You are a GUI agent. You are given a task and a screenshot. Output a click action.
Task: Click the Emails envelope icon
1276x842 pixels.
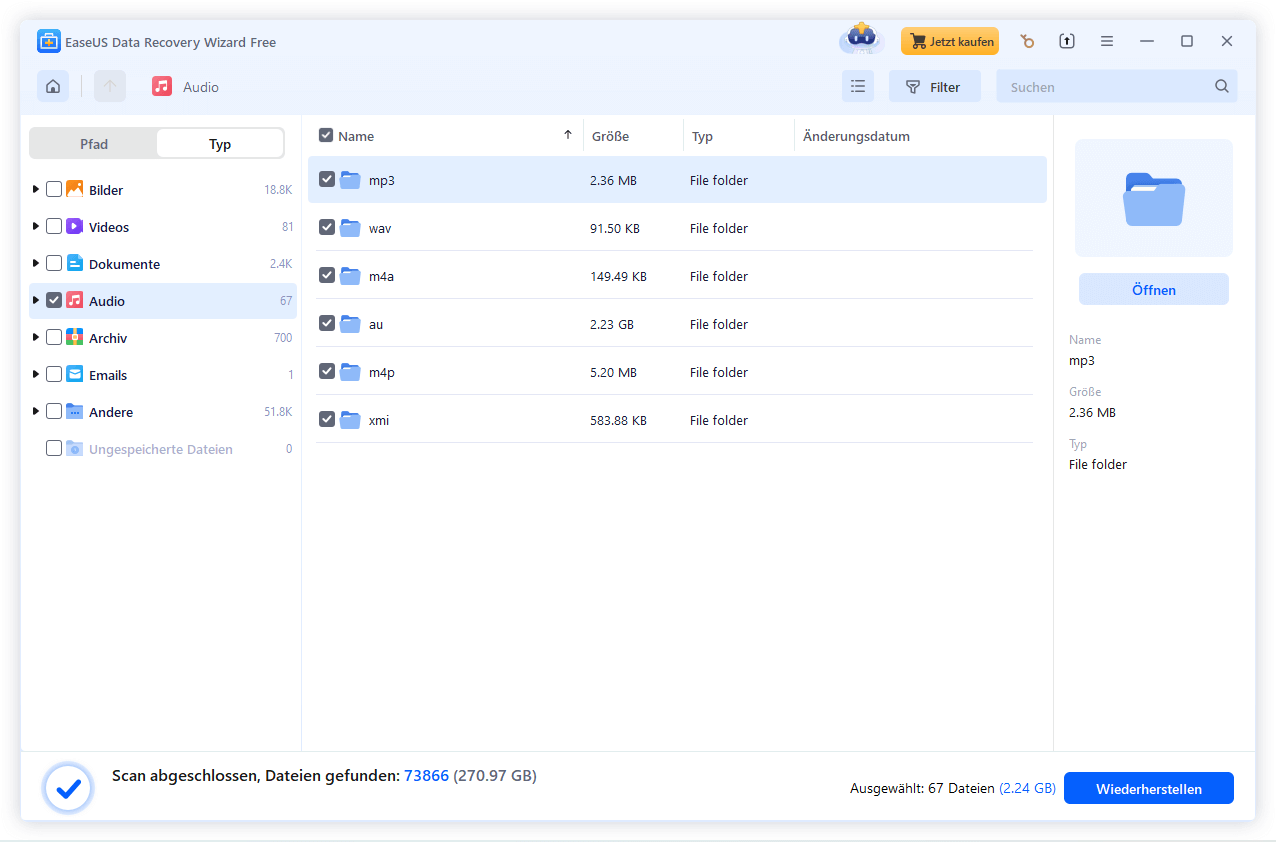[x=75, y=374]
